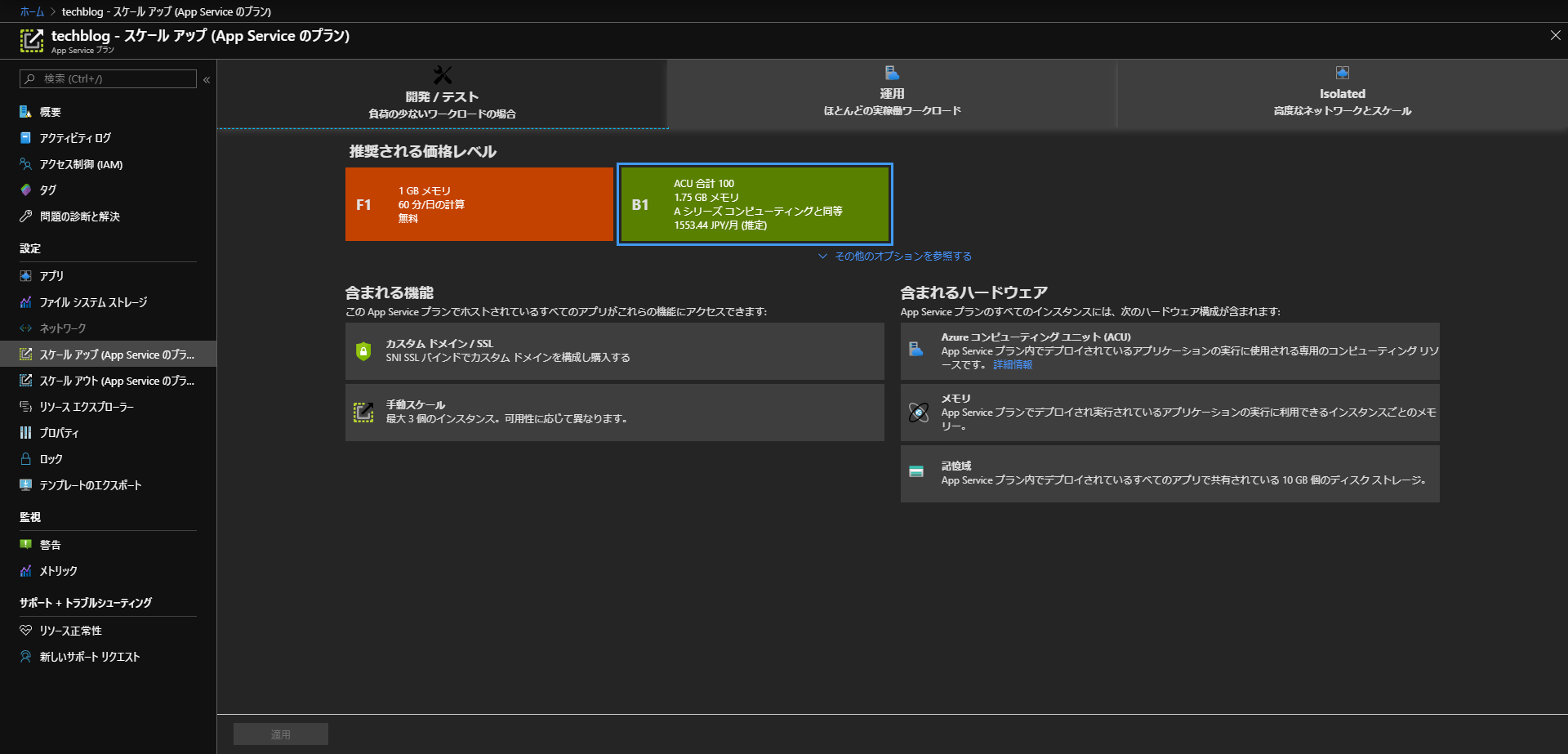The height and width of the screenshot is (754, 1568).
Task: Select the B1 pricing tier tile
Action: (x=755, y=204)
